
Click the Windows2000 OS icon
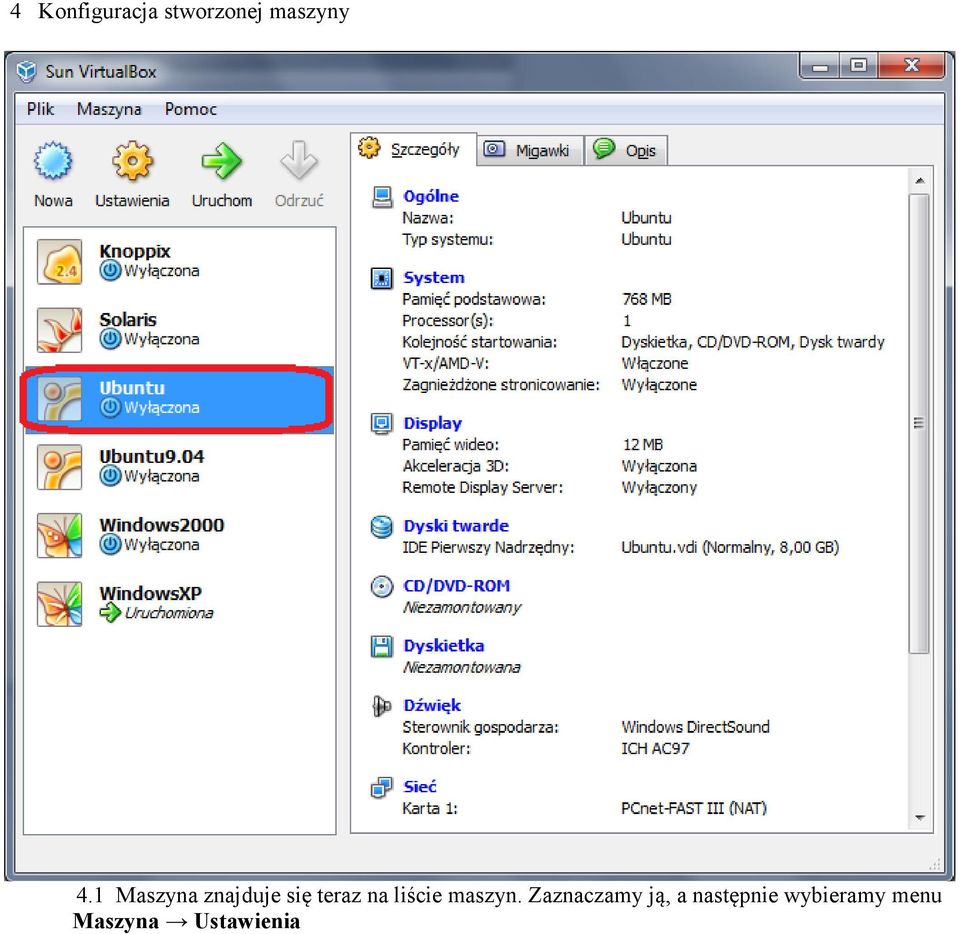point(59,536)
